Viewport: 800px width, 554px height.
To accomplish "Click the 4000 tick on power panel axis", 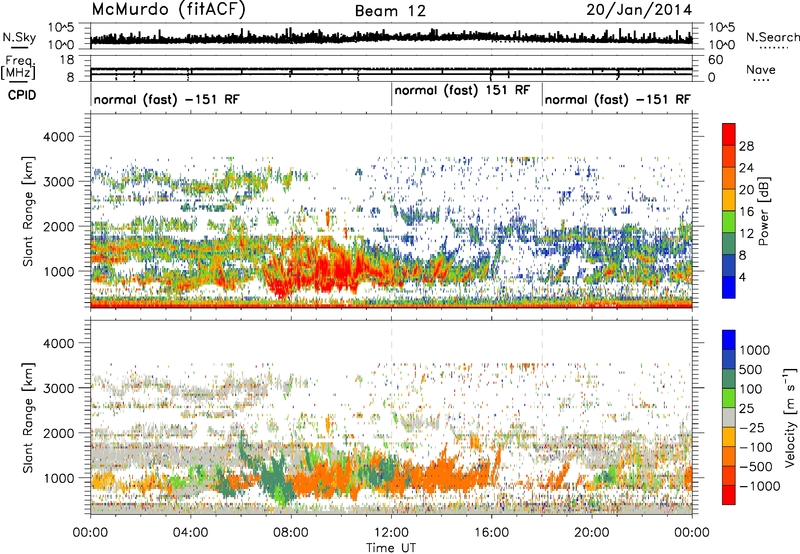I will (59, 137).
